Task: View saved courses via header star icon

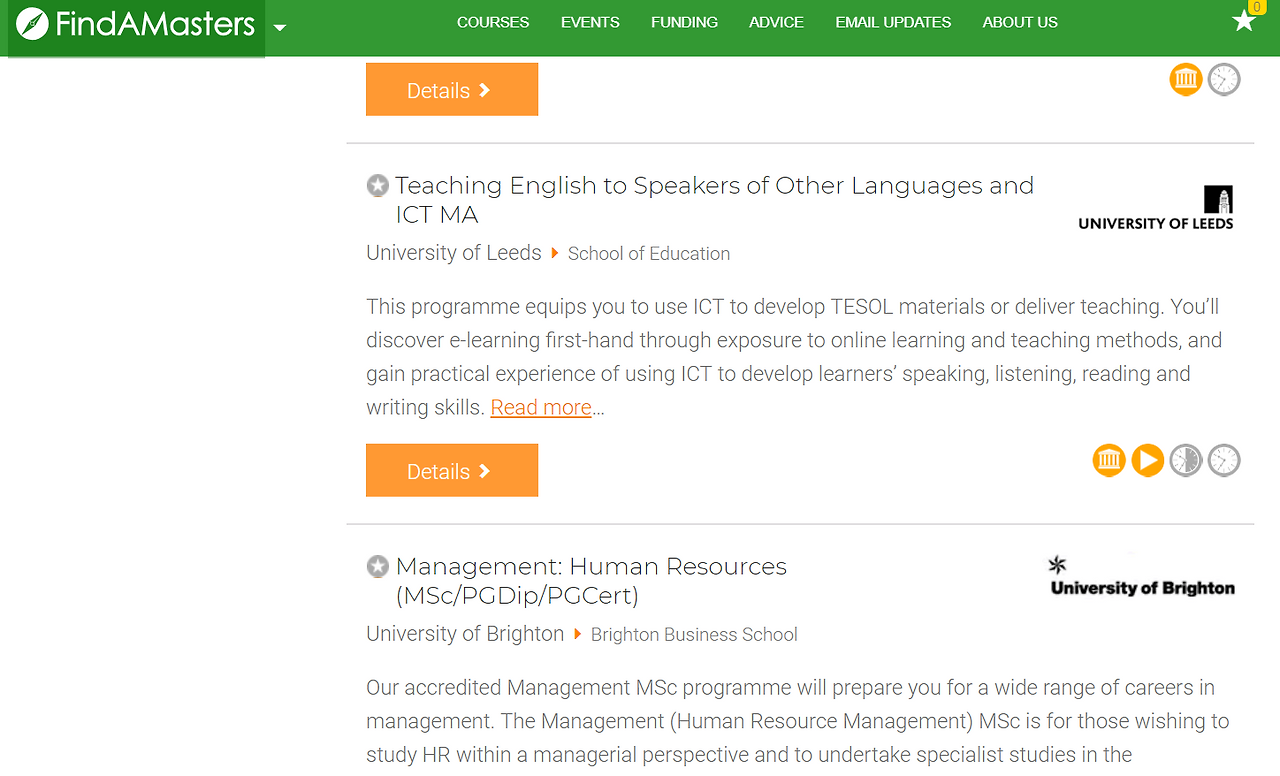Action: [x=1244, y=20]
